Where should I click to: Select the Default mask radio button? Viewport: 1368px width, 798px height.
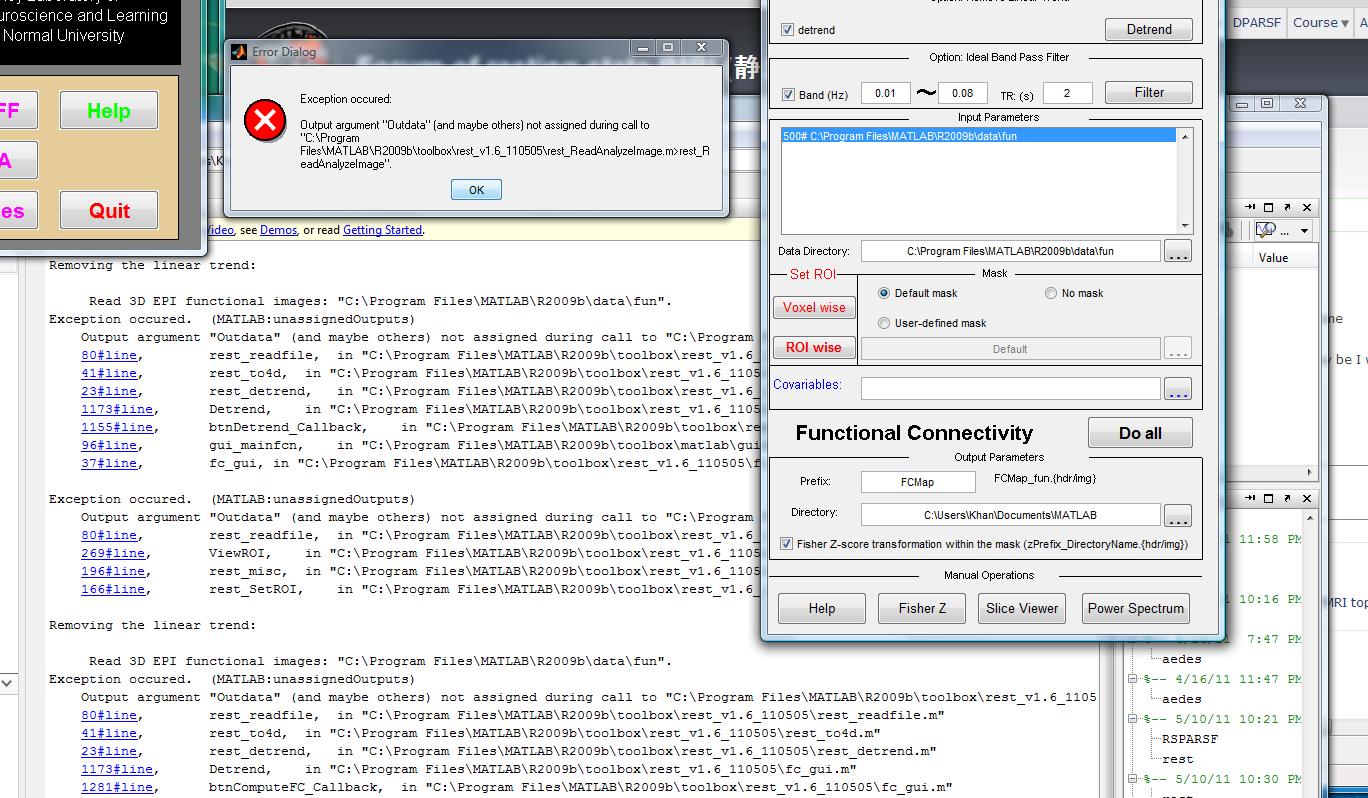(884, 293)
